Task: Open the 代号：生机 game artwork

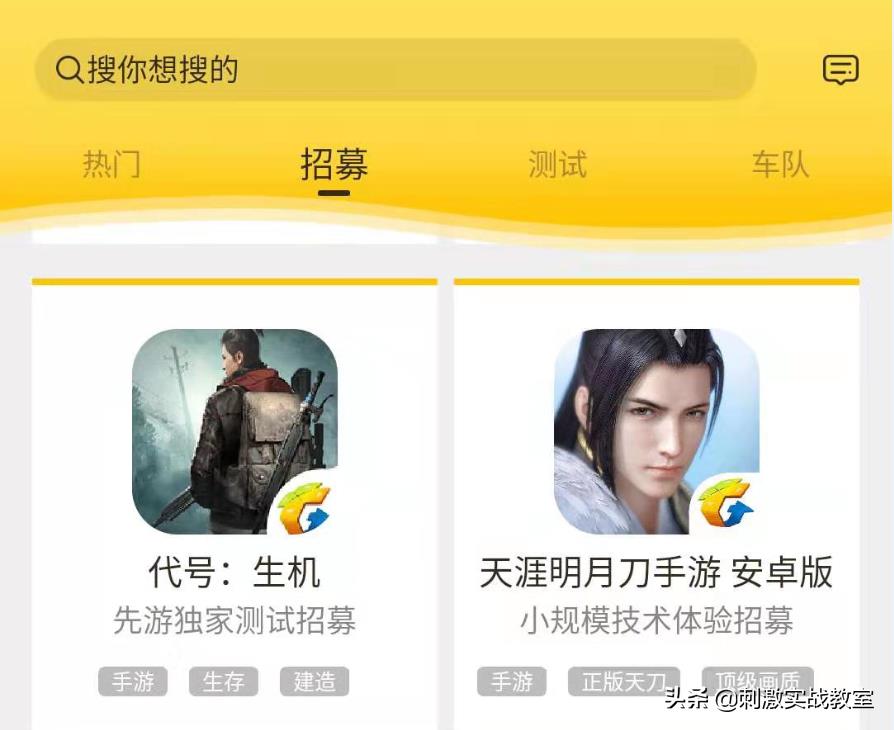Action: [235, 432]
